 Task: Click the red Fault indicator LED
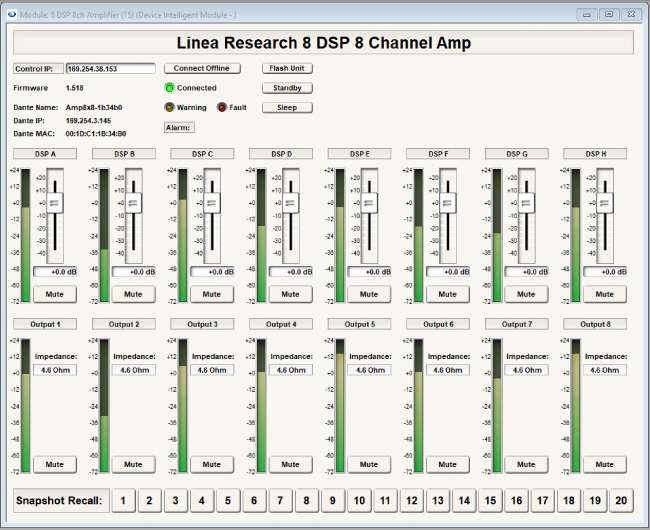(x=222, y=107)
